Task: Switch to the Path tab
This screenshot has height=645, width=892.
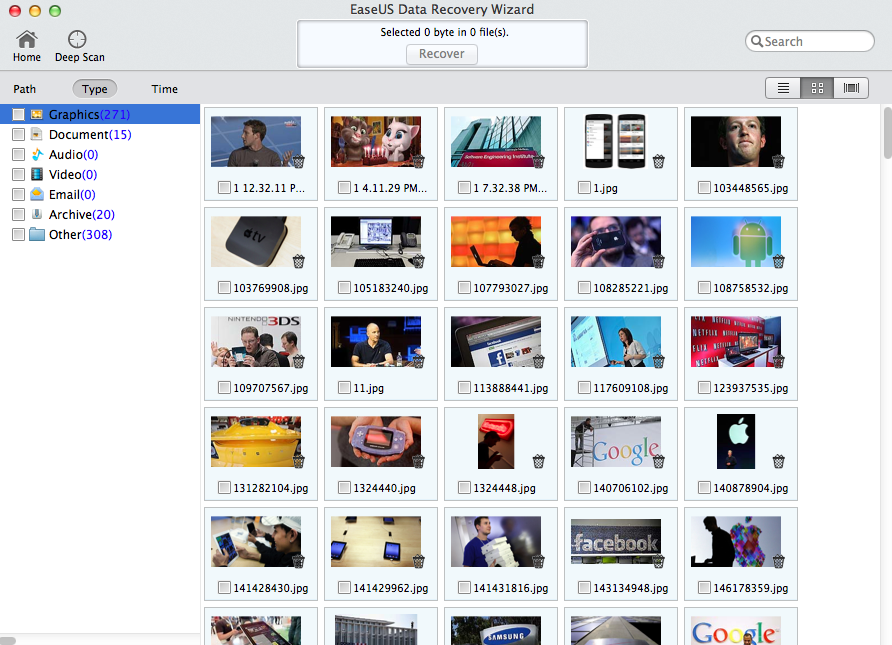Action: [24, 89]
